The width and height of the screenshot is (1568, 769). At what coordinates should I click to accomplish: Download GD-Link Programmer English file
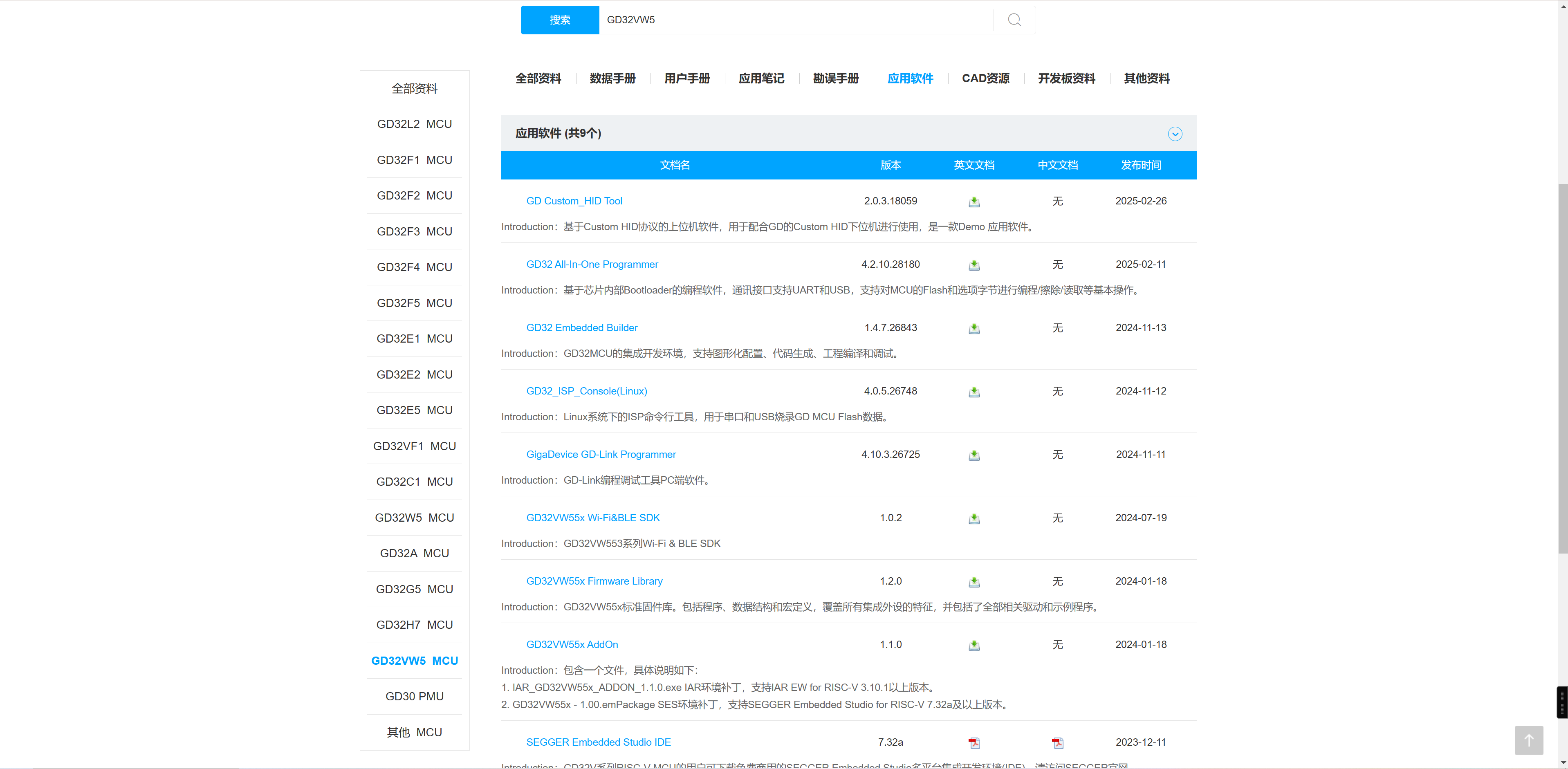tap(974, 455)
